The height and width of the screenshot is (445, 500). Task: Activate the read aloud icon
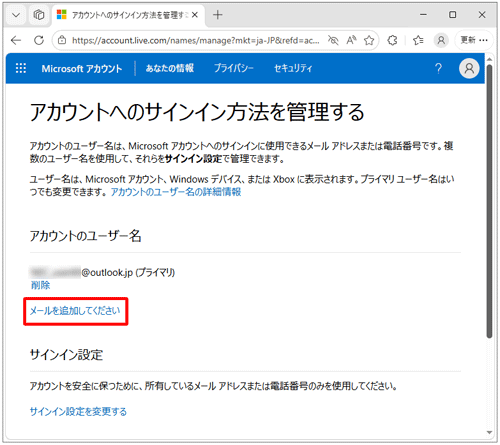click(x=351, y=40)
